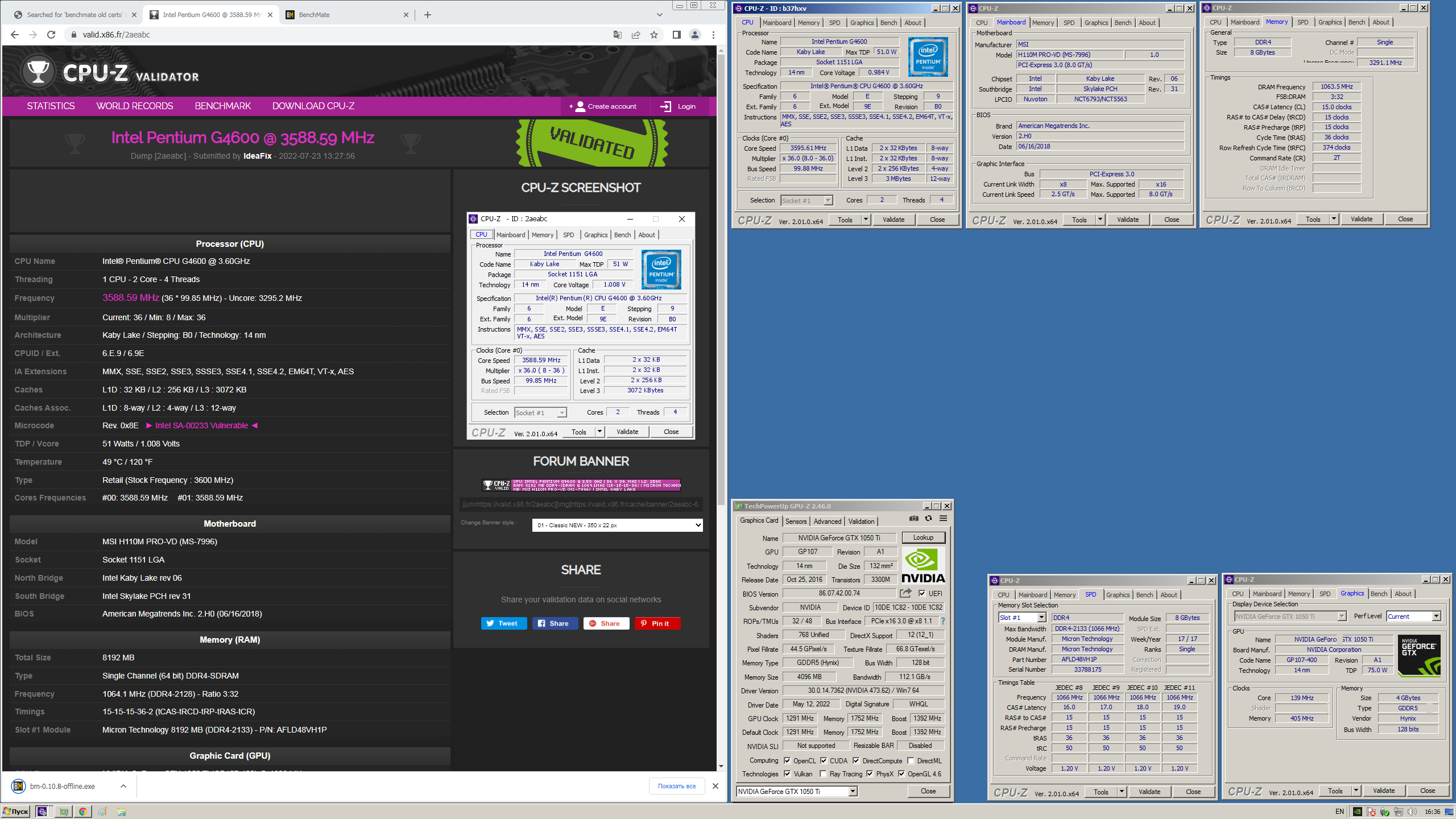The height and width of the screenshot is (819, 1456).
Task: Click the Tweet share button
Action: 504,623
